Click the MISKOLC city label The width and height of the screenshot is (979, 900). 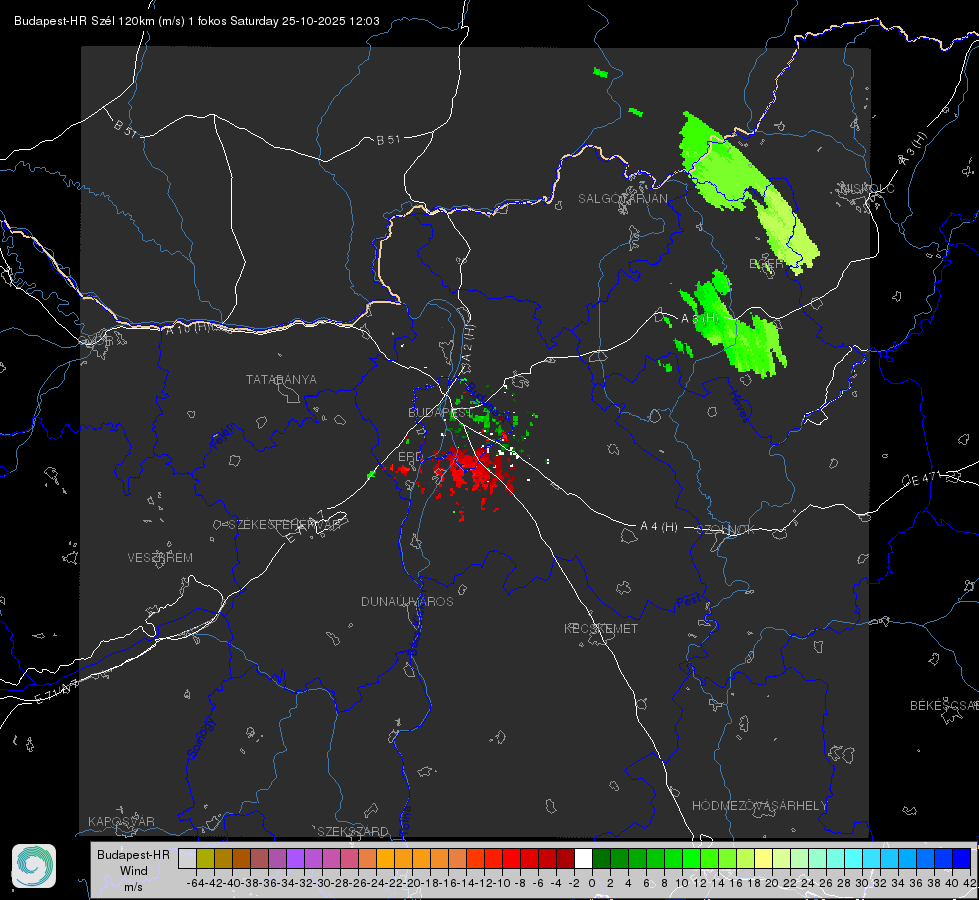tap(867, 188)
